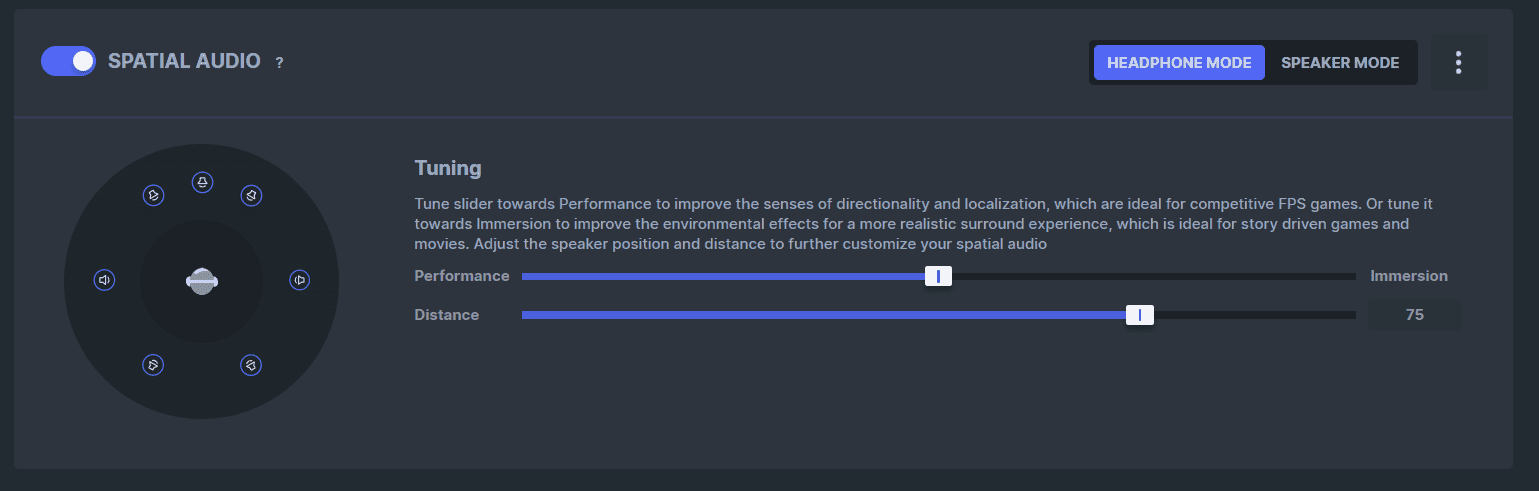Open the three-dot more options menu
Screen dimensions: 1539x491
tap(1458, 62)
